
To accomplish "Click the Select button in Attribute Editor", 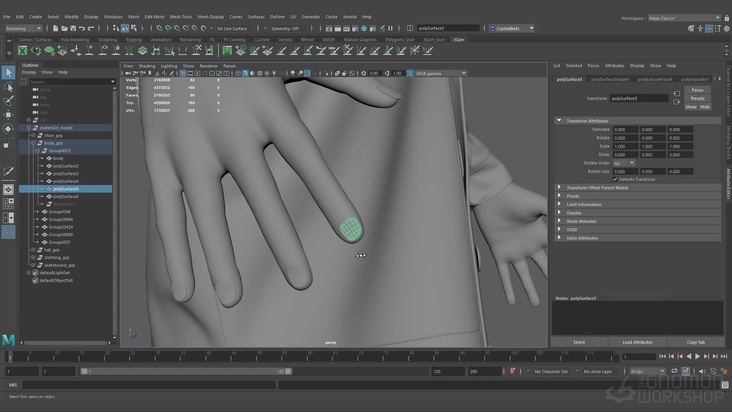I will click(579, 342).
